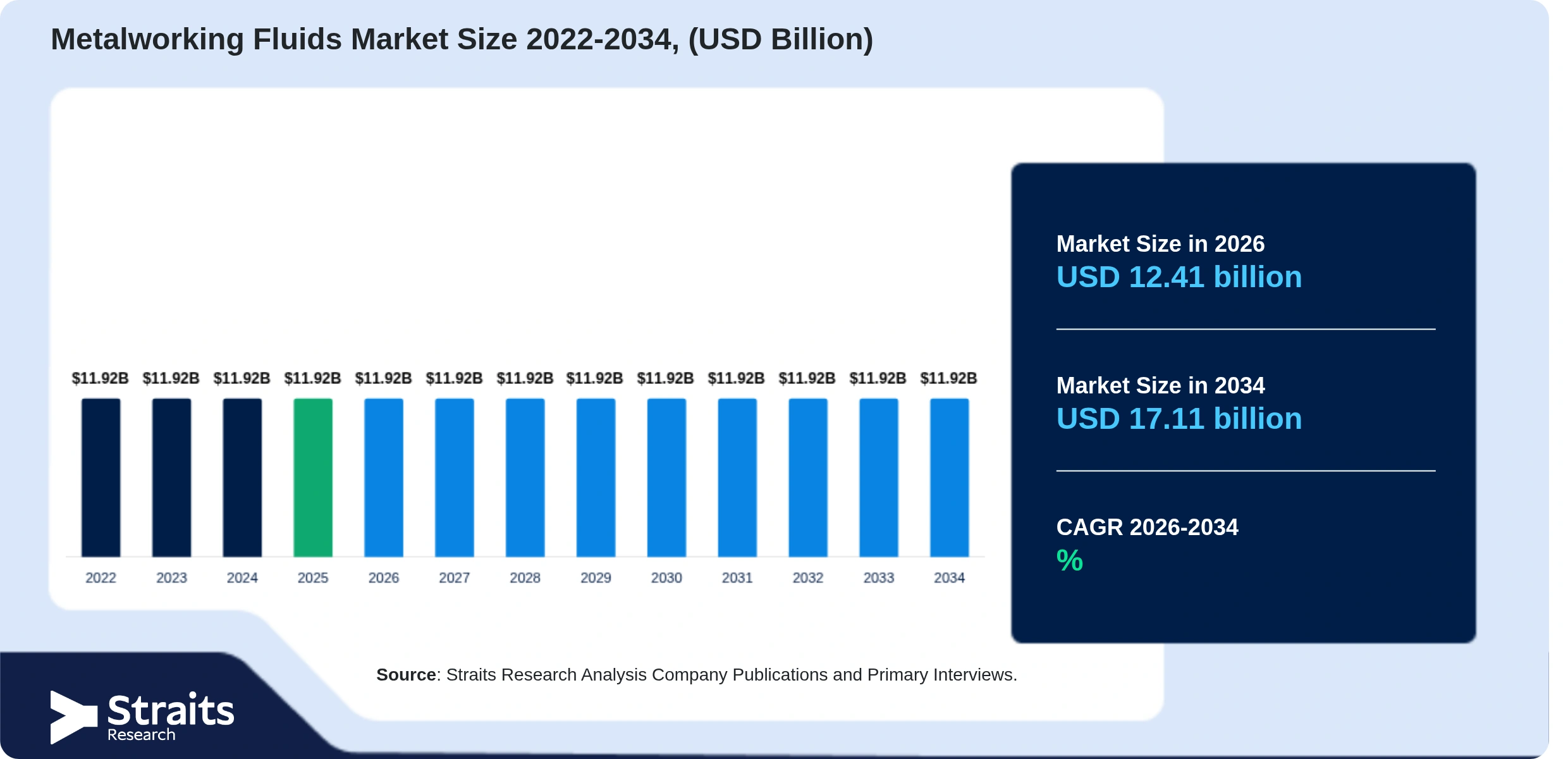Click the 'USD 12.41 billion' value
The width and height of the screenshot is (1568, 759).
click(x=1179, y=277)
